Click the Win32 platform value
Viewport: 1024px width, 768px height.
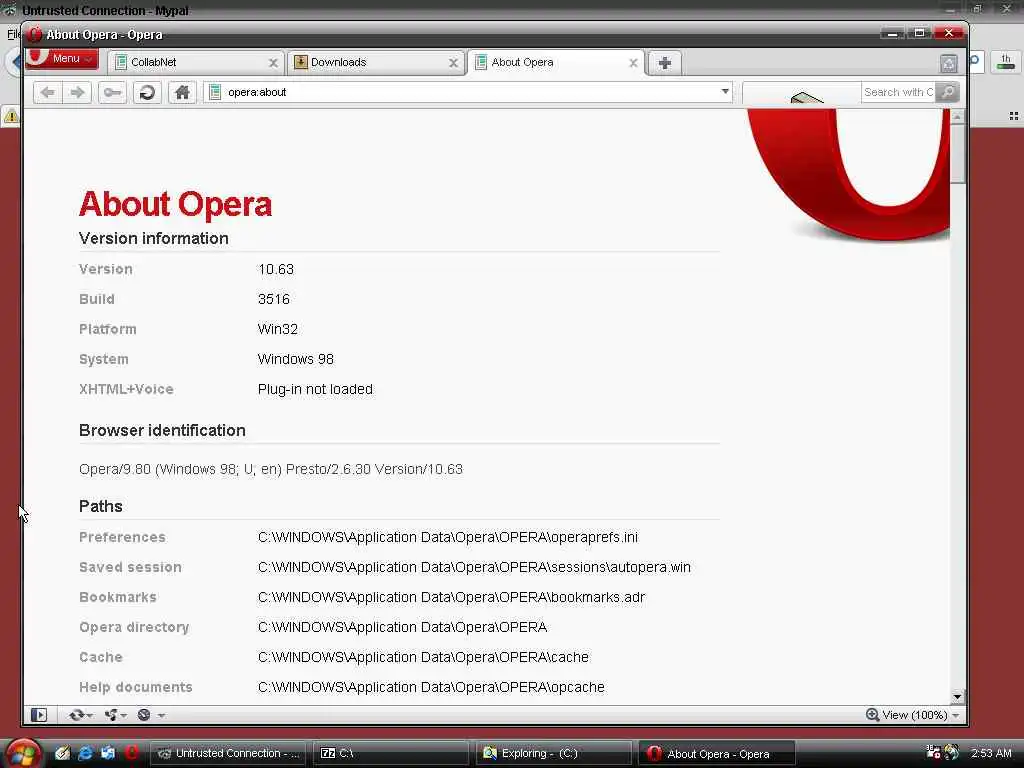point(278,329)
